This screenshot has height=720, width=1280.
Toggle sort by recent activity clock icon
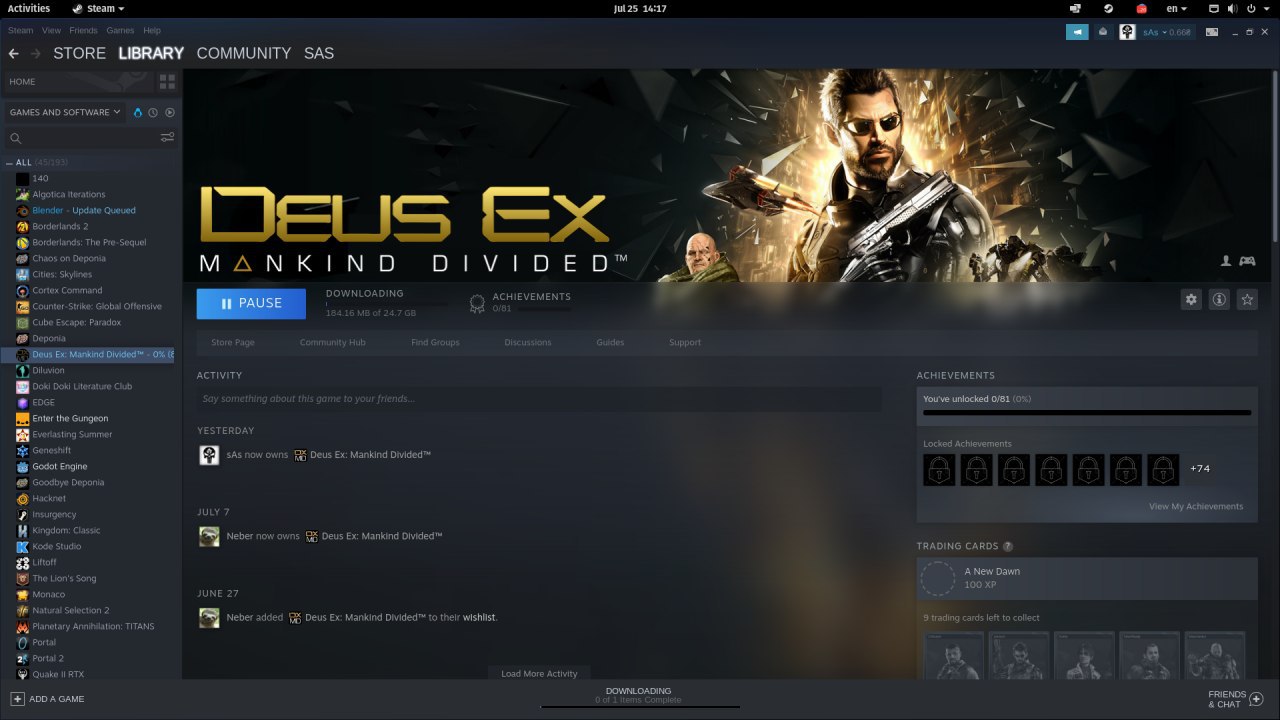click(153, 112)
